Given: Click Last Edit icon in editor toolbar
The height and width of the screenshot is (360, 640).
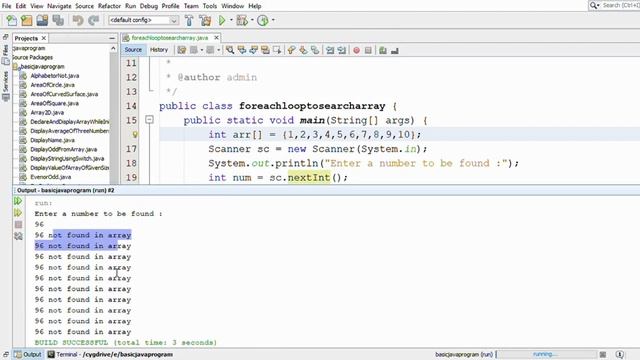Looking at the screenshot, I should pos(182,50).
